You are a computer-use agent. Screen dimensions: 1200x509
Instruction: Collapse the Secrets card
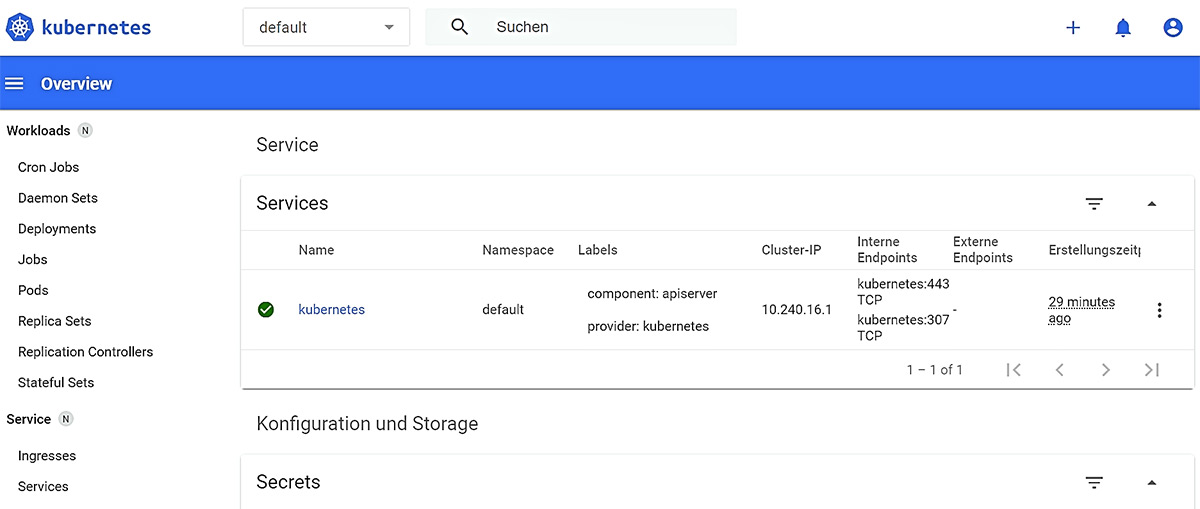point(1151,483)
